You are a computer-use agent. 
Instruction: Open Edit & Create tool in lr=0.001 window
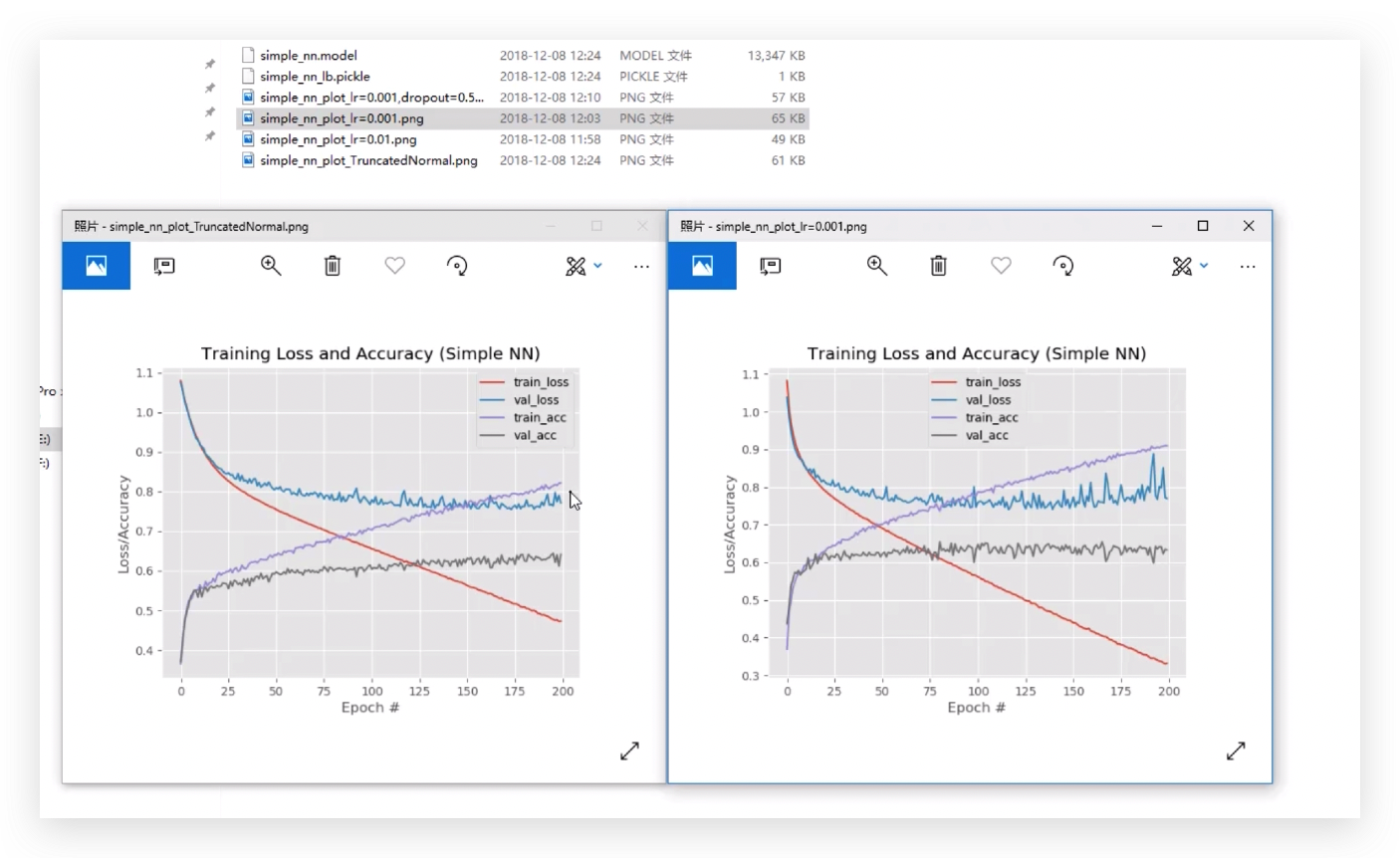(x=1182, y=266)
